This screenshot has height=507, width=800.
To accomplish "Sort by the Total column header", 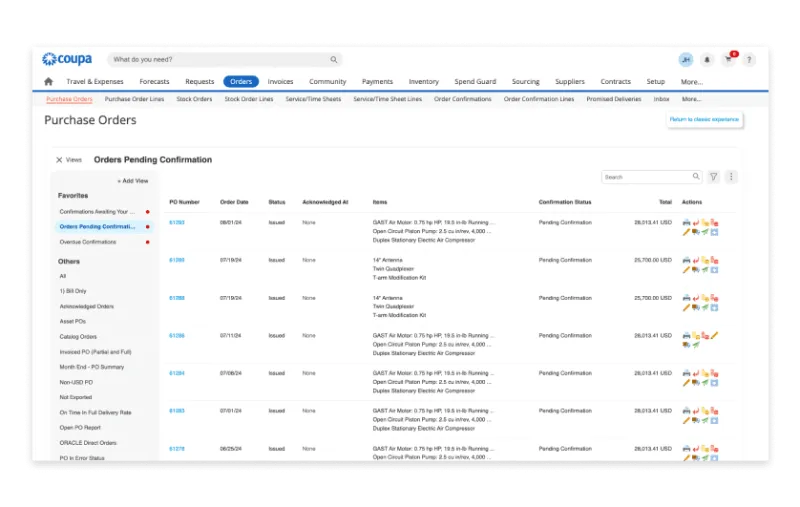I will pos(665,202).
